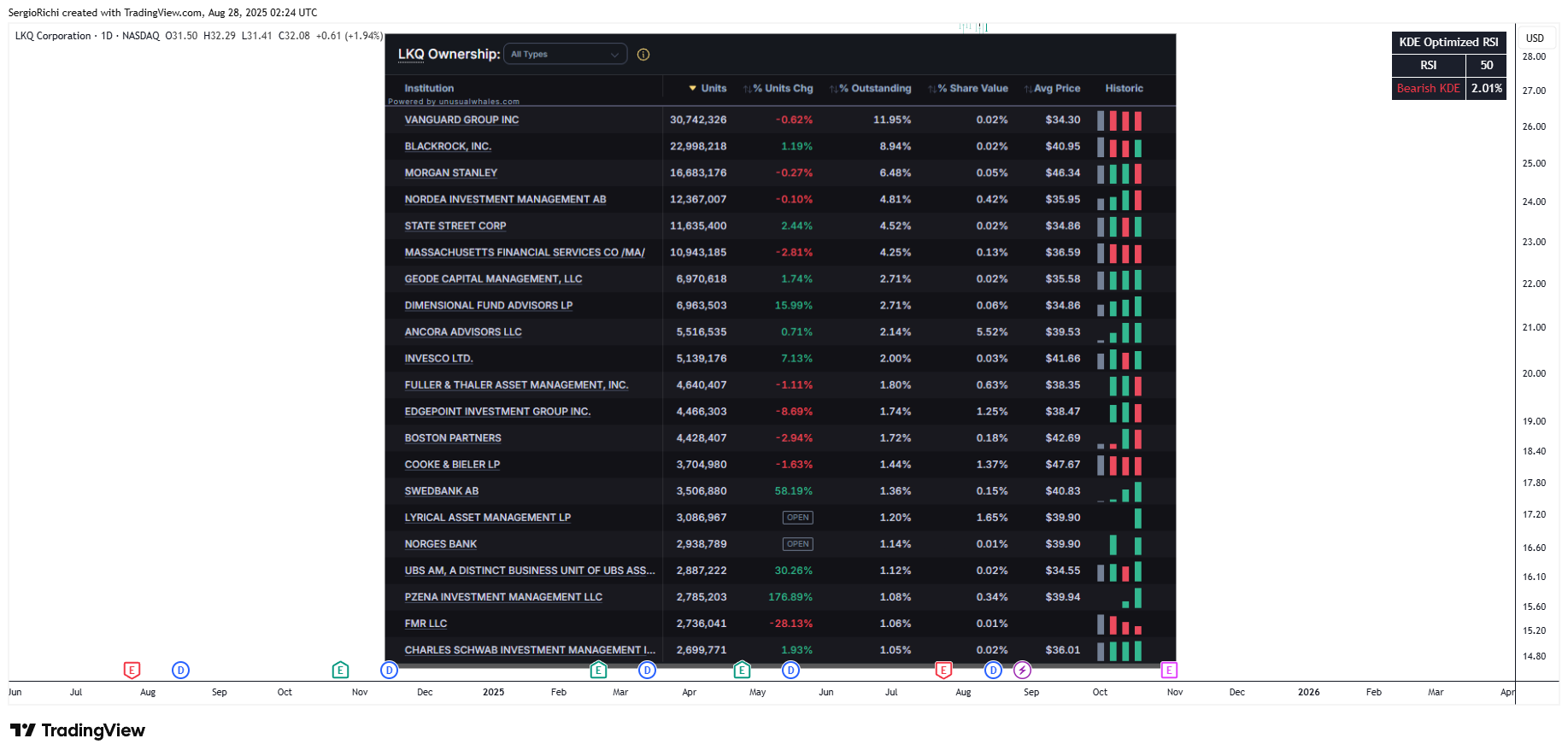Click green E earnings marker before May
Viewport: 1568px width, 756px height.
coord(742,670)
